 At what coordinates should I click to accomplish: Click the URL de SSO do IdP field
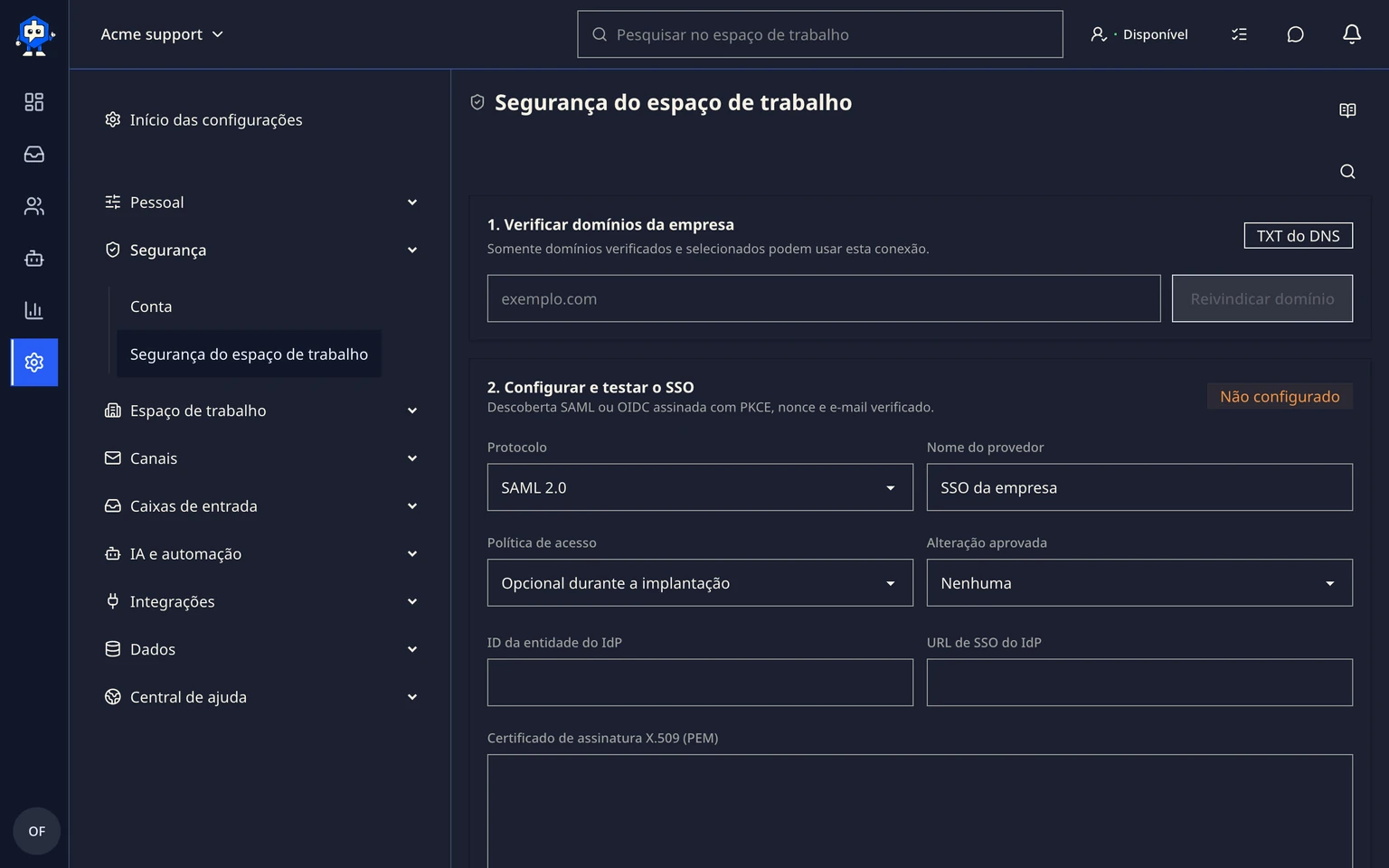1139,683
